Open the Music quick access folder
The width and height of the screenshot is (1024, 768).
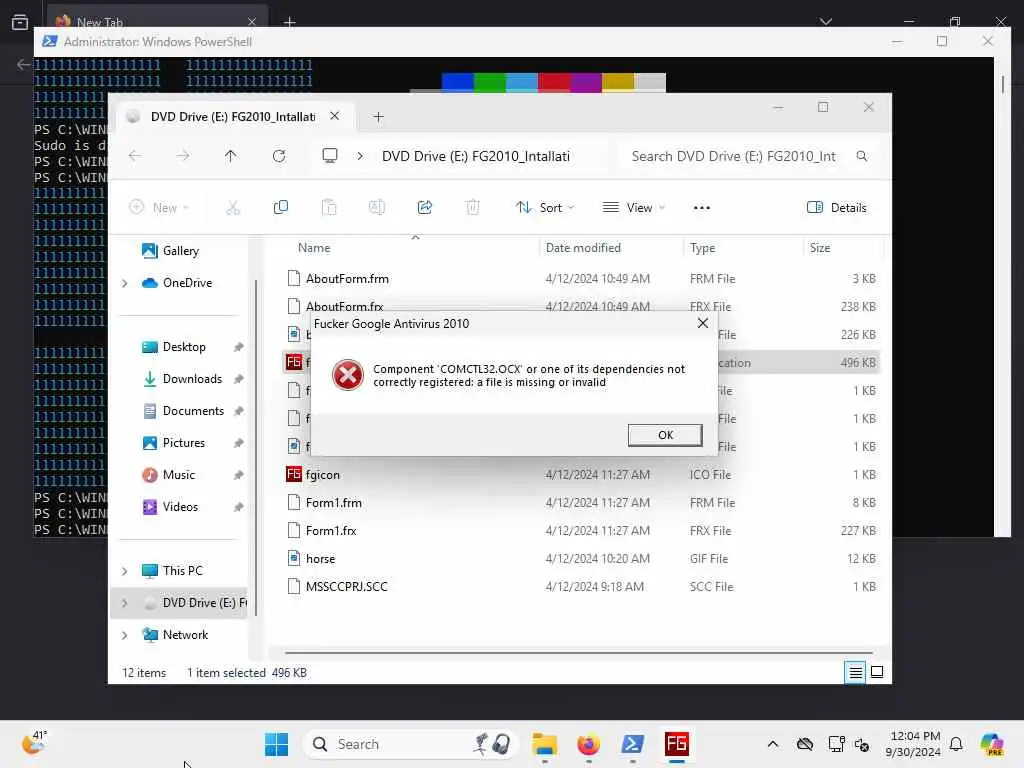click(178, 475)
